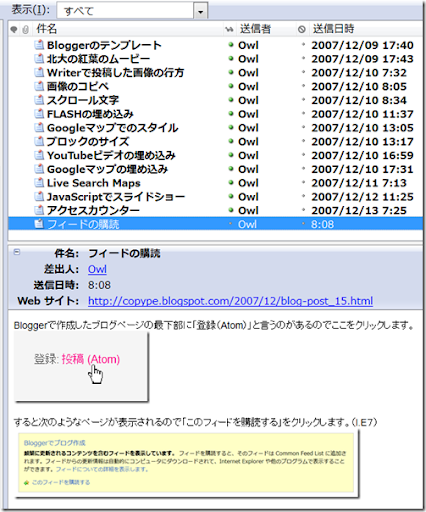Click the post icon for YouTubeビデオの埋め込み
Viewport: 426px width, 512px height.
pyautogui.click(x=39, y=155)
